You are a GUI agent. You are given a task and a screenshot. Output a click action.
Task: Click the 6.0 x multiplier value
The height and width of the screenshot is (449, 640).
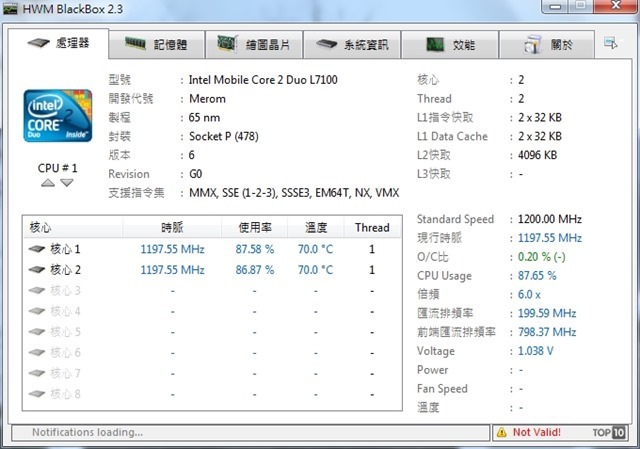(529, 294)
